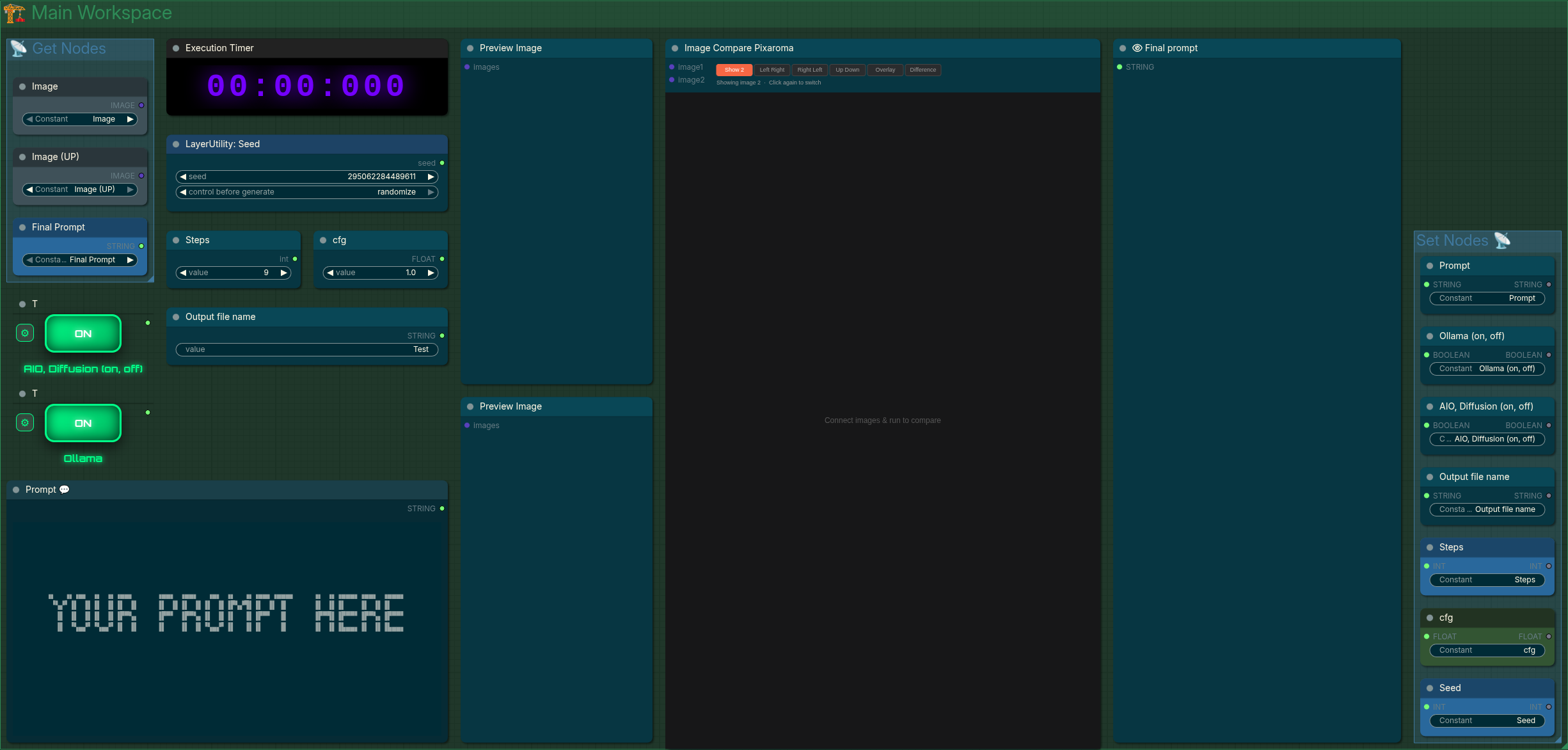The image size is (1568, 750).
Task: Click the Image node IMAGE output port
Action: pyautogui.click(x=141, y=106)
